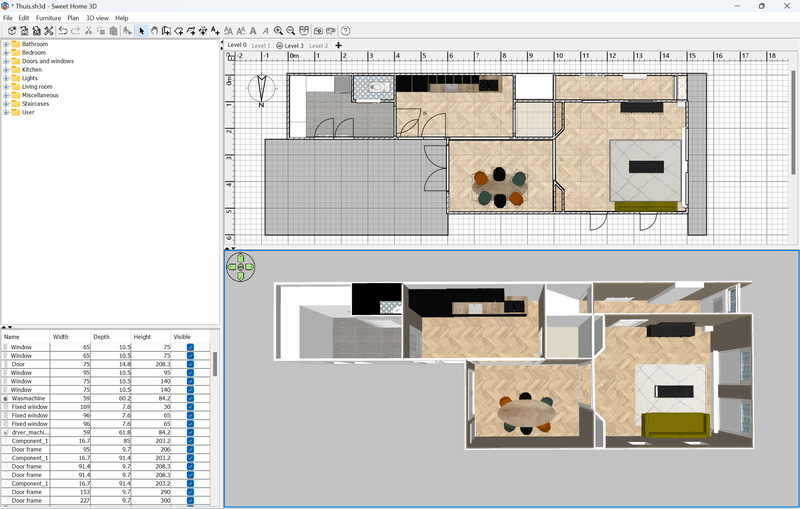800x509 pixels.
Task: Open the Preferences icon in toolbar
Action: click(48, 31)
